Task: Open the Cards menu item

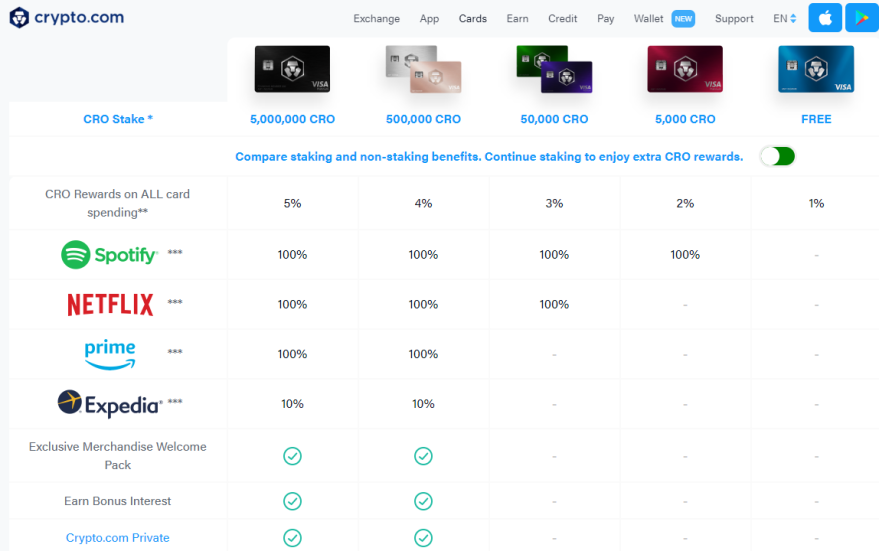Action: tap(473, 18)
